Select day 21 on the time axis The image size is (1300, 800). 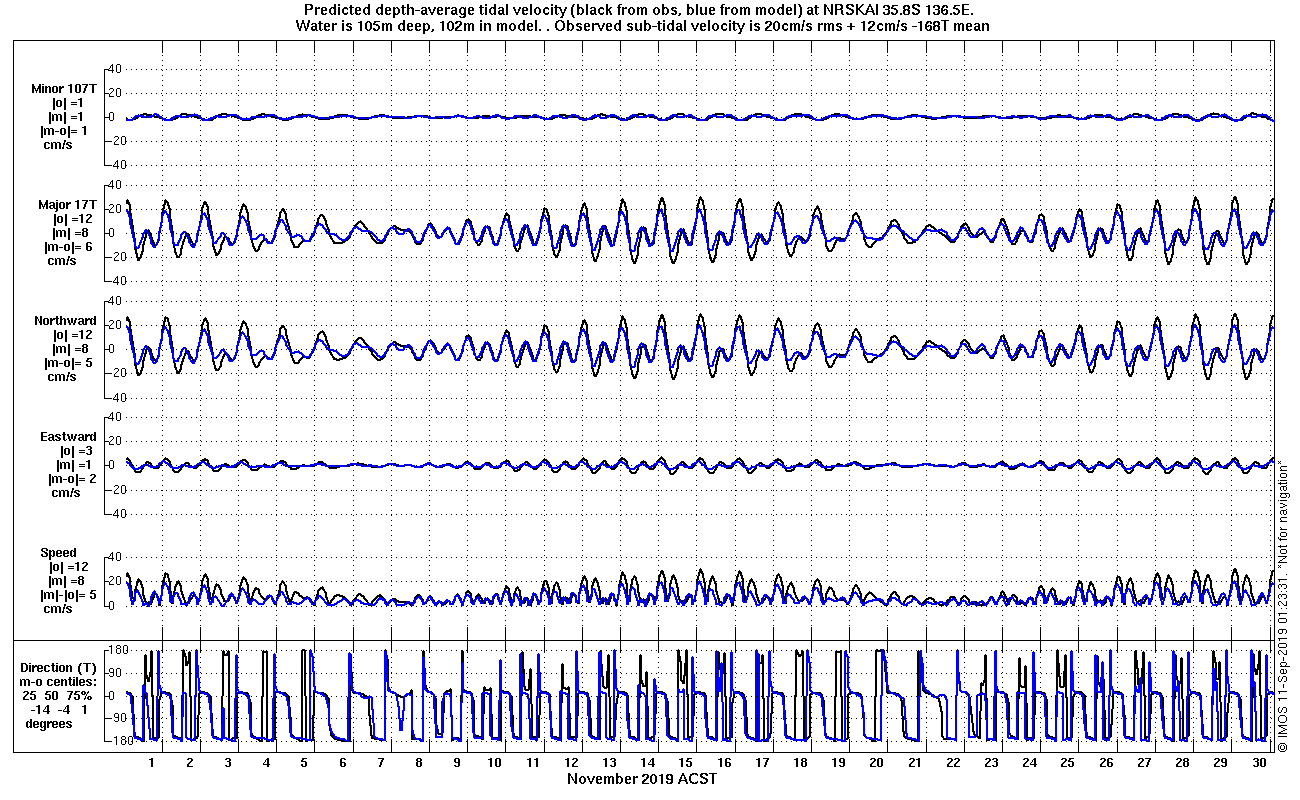tap(915, 762)
